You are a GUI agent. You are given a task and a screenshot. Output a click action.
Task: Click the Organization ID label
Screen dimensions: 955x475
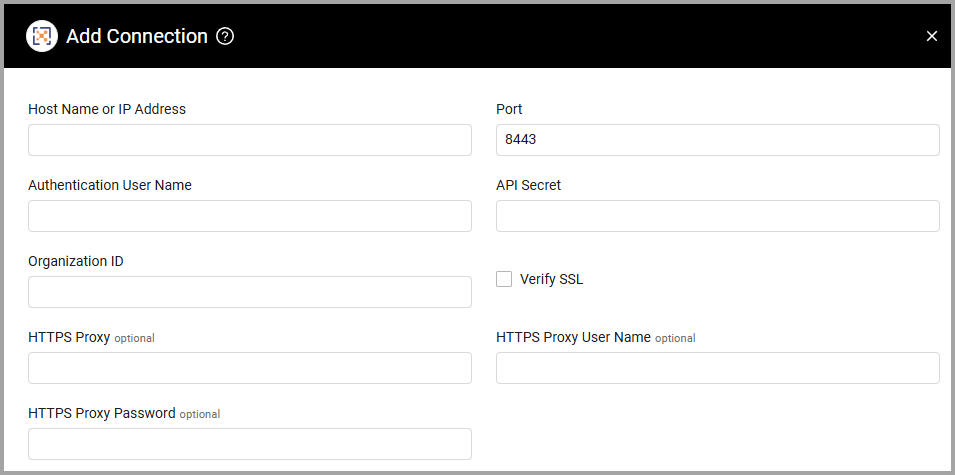point(76,261)
